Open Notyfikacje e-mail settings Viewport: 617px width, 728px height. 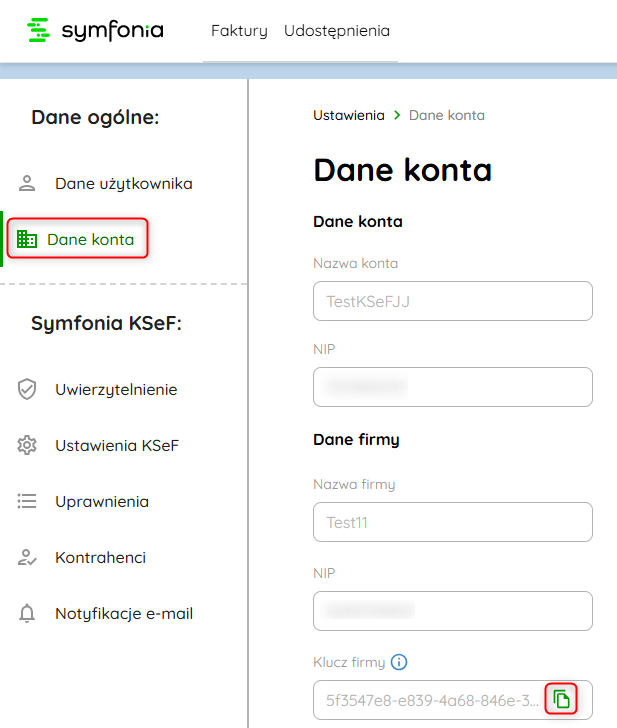(x=124, y=614)
